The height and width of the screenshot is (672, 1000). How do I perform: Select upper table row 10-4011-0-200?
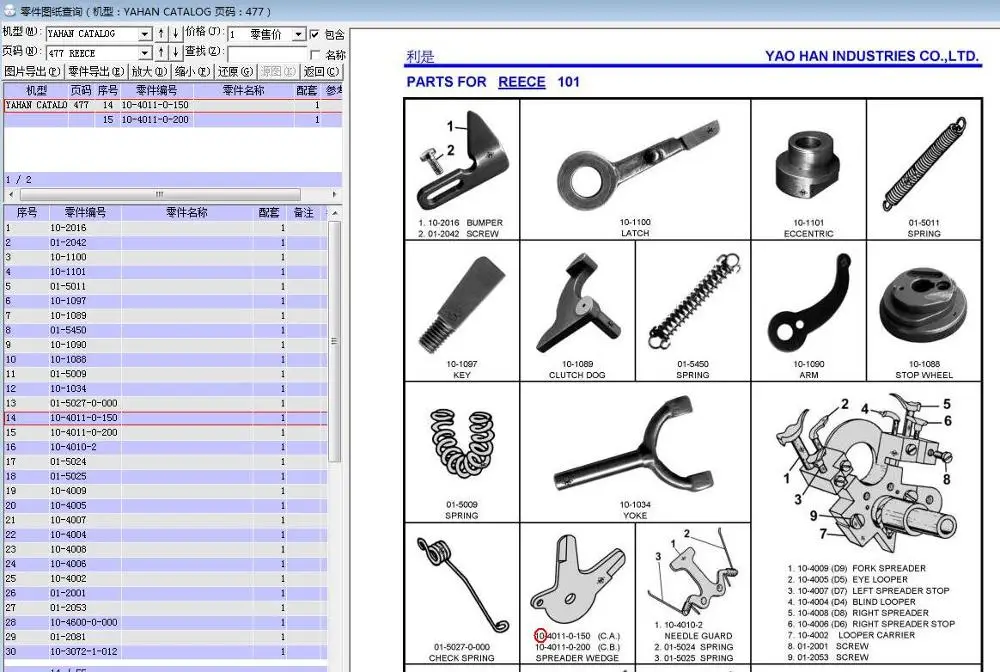pyautogui.click(x=172, y=120)
